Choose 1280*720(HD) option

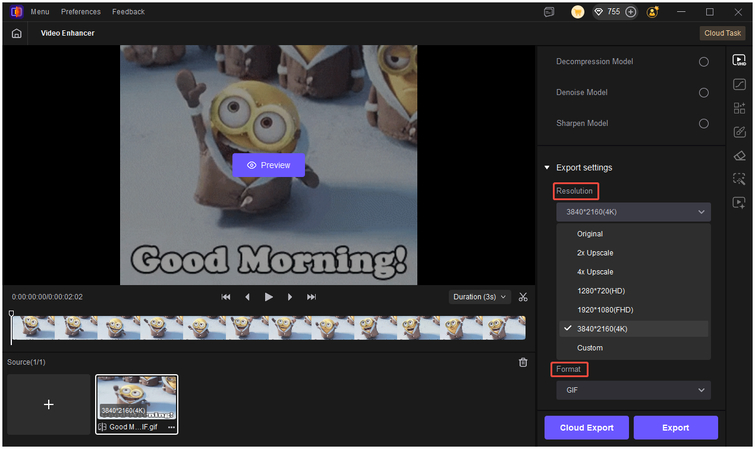pyautogui.click(x=633, y=291)
